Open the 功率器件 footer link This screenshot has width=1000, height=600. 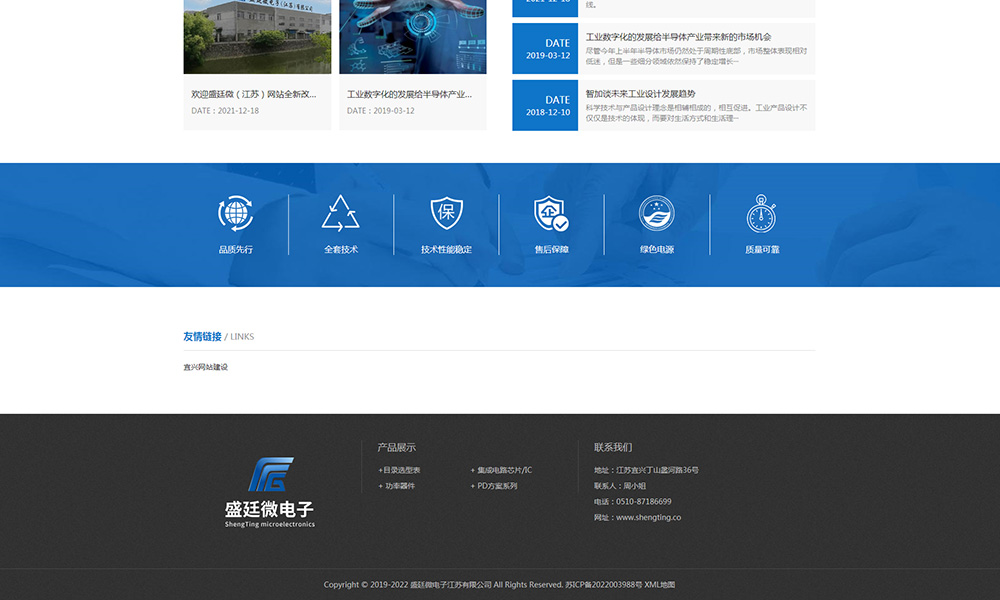[x=398, y=486]
